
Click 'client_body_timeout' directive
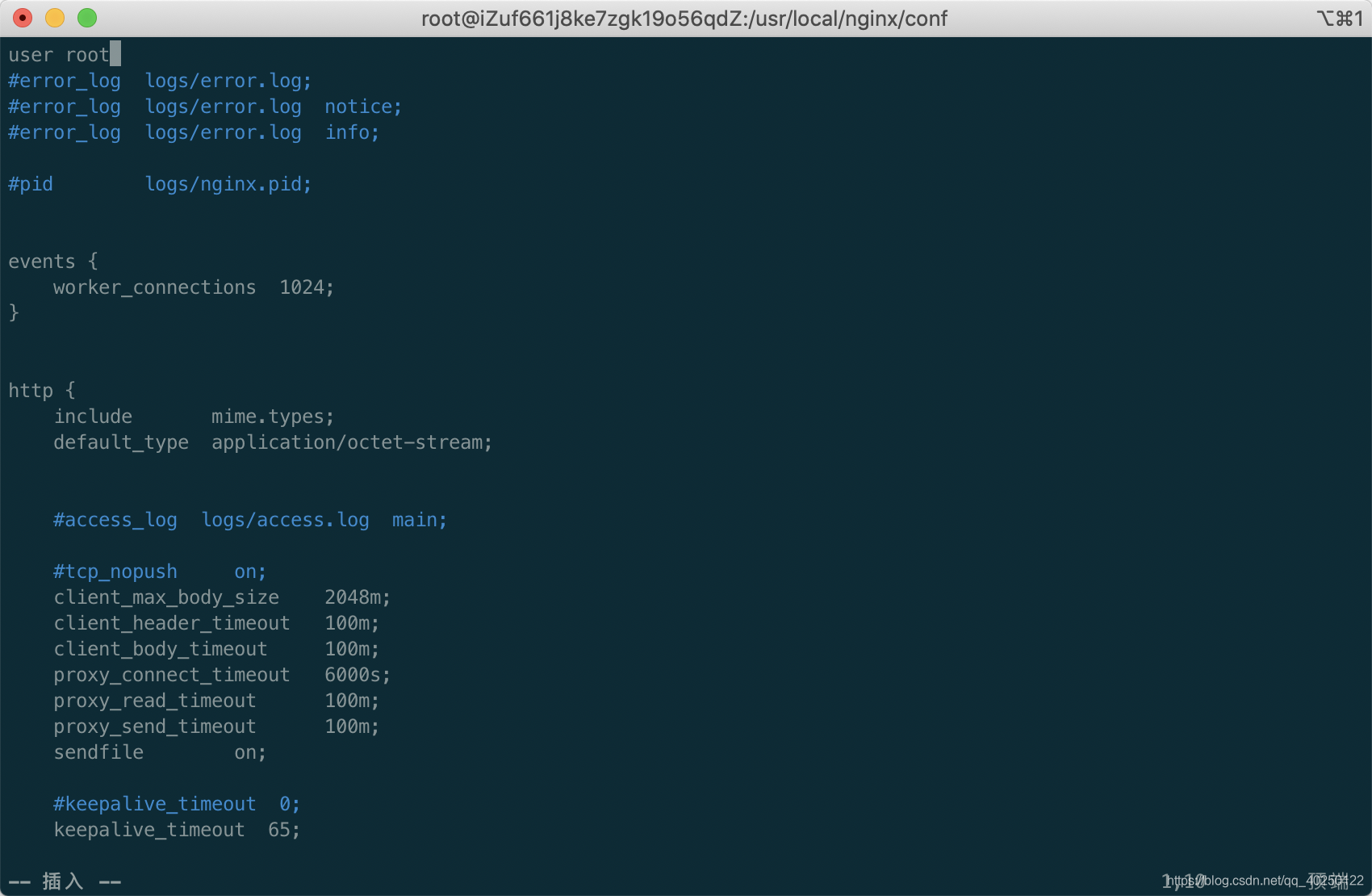pos(161,650)
